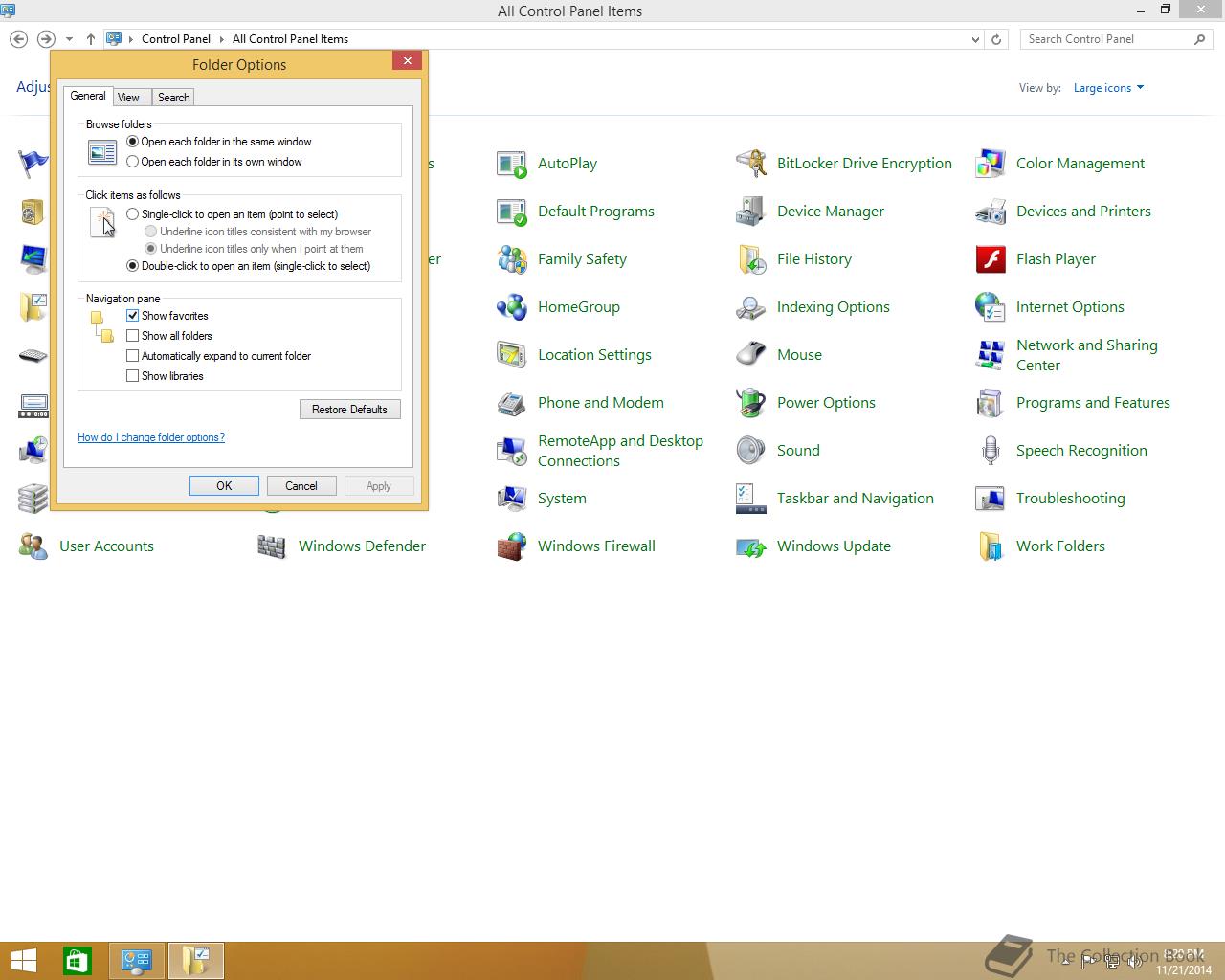The width and height of the screenshot is (1225, 980).
Task: Open the AutoPlay icon
Action: [512, 164]
